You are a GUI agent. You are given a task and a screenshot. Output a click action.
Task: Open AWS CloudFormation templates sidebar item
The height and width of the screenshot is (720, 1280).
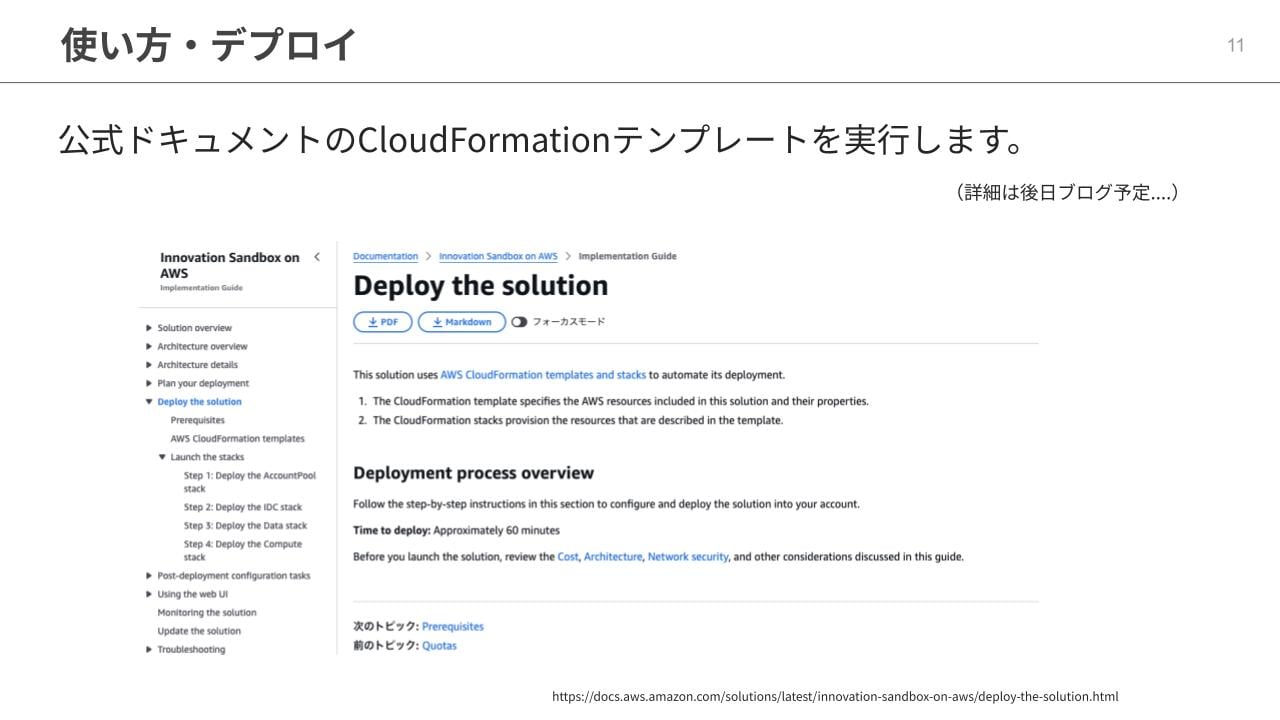(x=237, y=439)
